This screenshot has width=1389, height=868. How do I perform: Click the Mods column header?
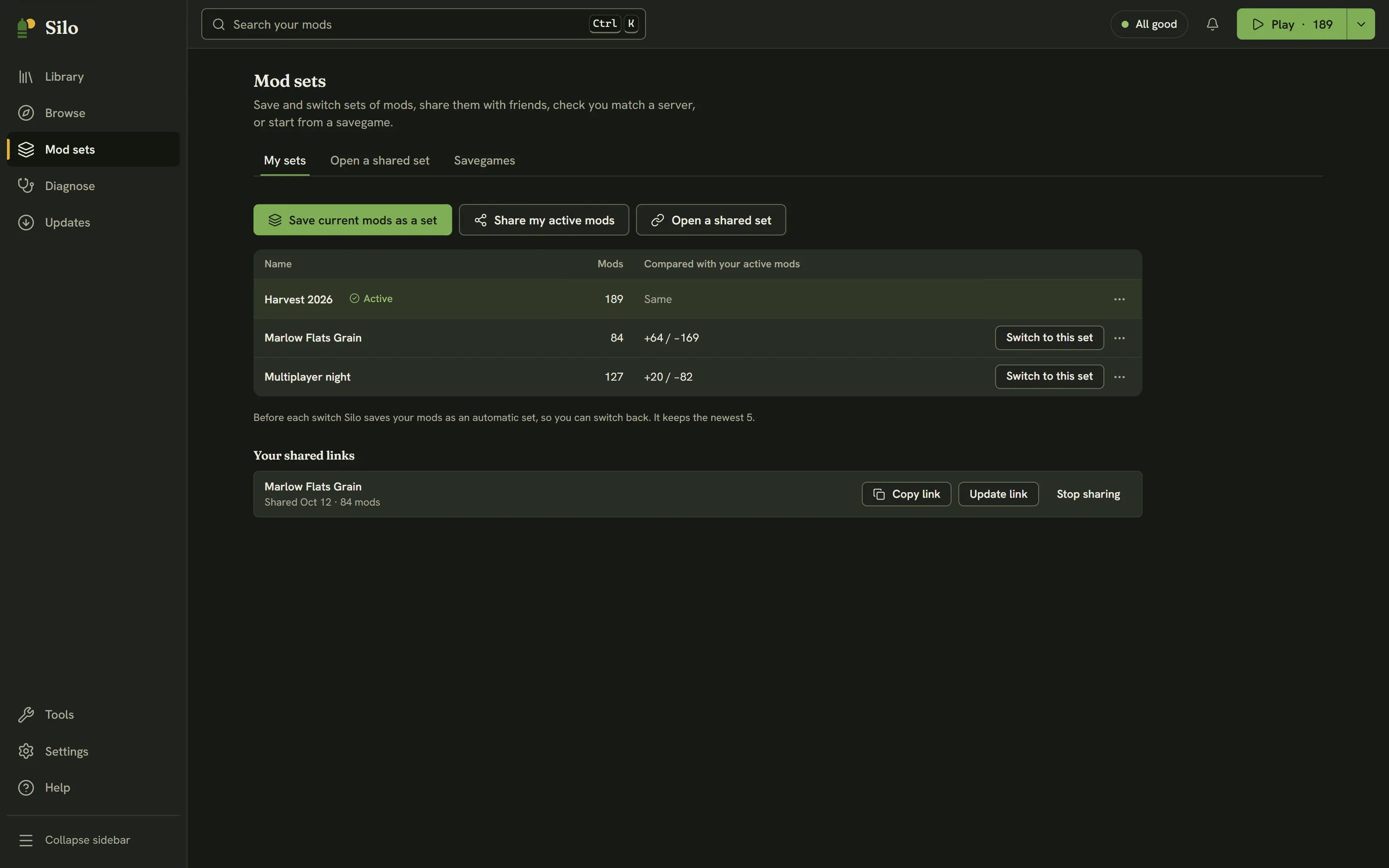tap(610, 264)
